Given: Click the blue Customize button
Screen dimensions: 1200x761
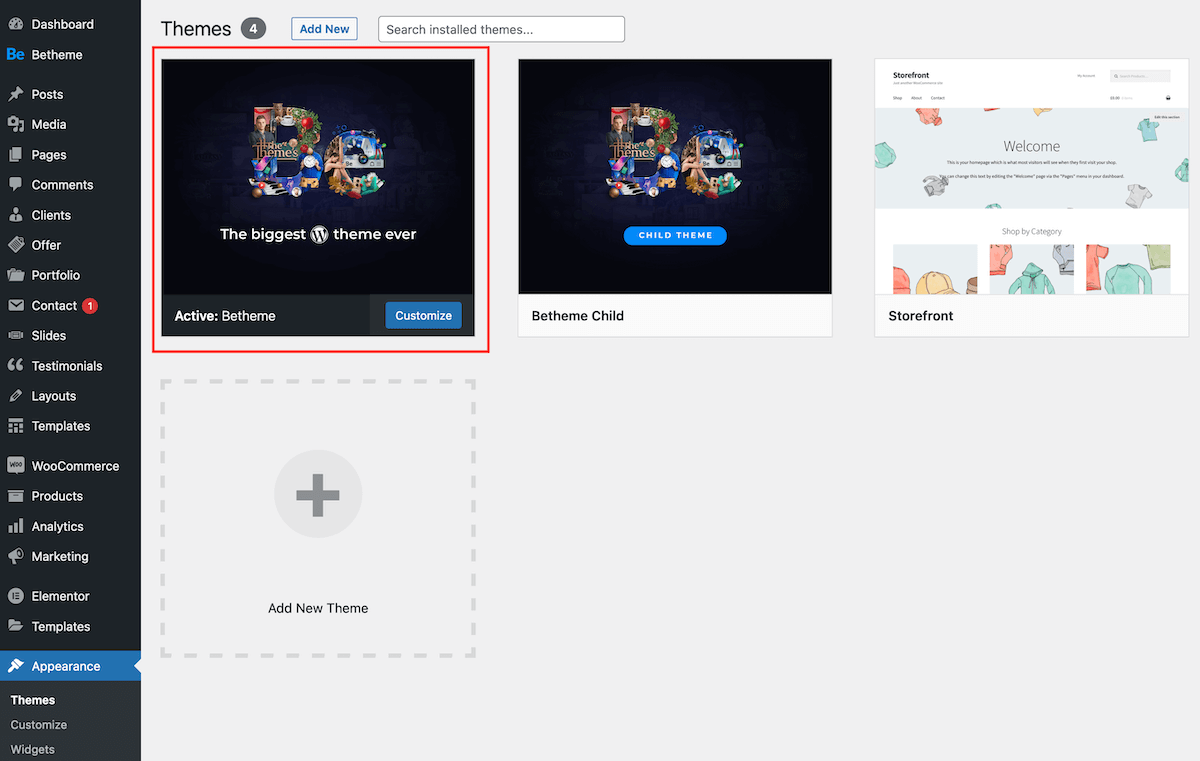Looking at the screenshot, I should pos(423,315).
